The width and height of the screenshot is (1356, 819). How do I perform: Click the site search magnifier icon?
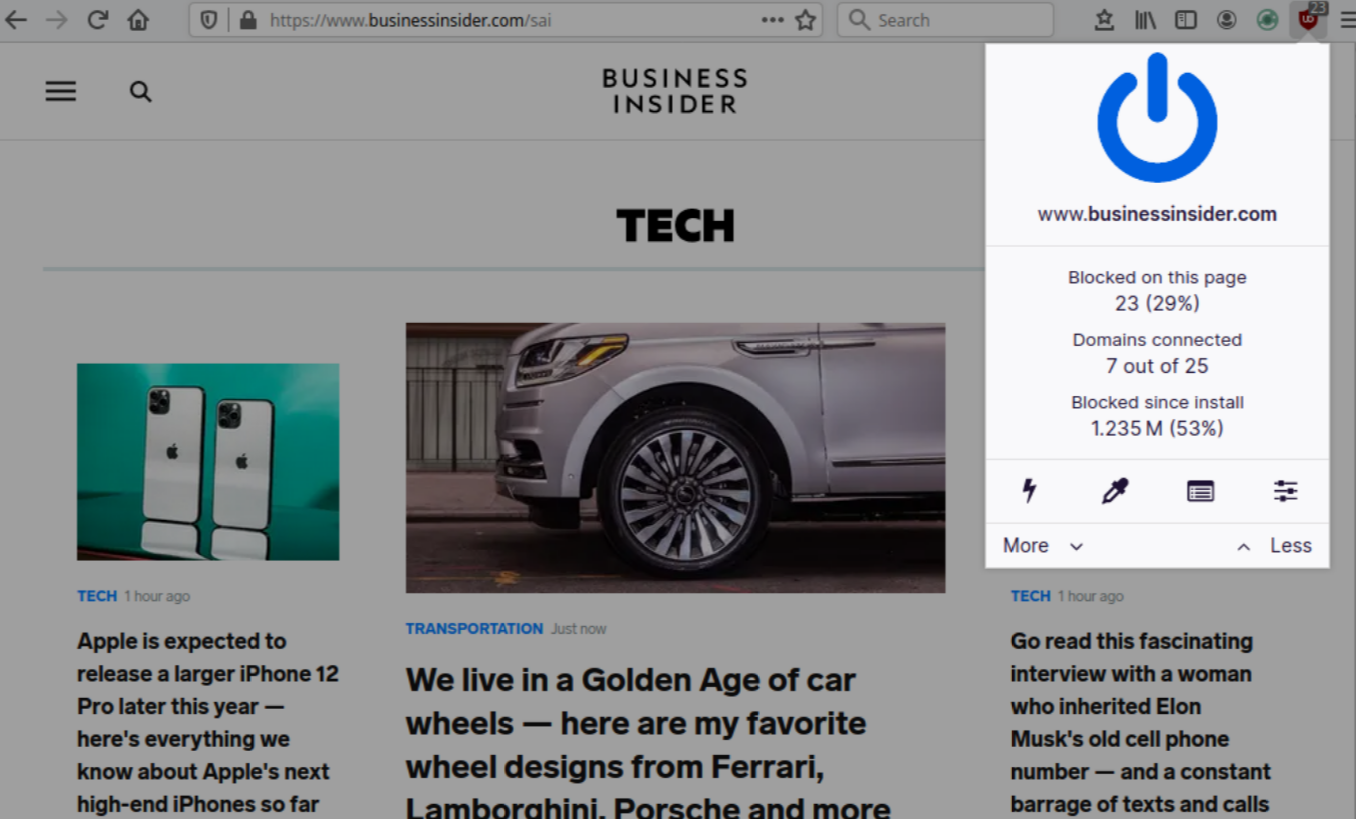(141, 92)
